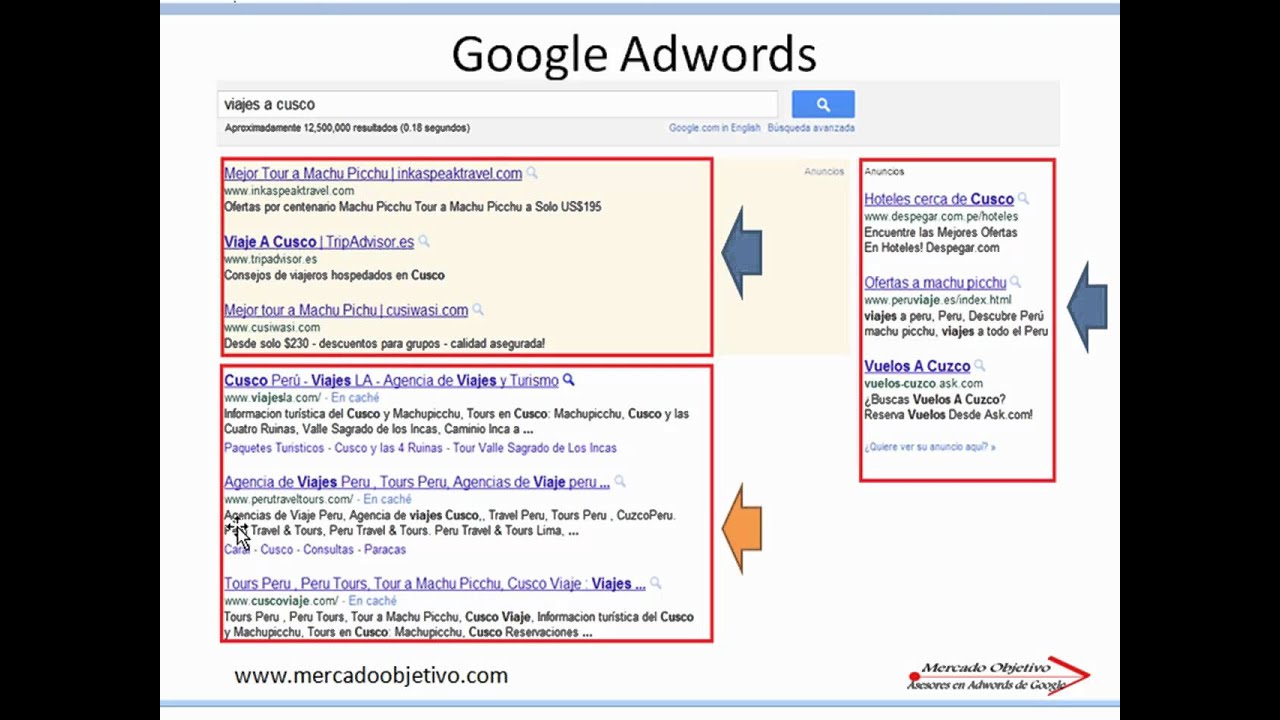This screenshot has height=720, width=1280.
Task: Open 'En caché' link of cuscoviaje.com
Action: pos(372,601)
